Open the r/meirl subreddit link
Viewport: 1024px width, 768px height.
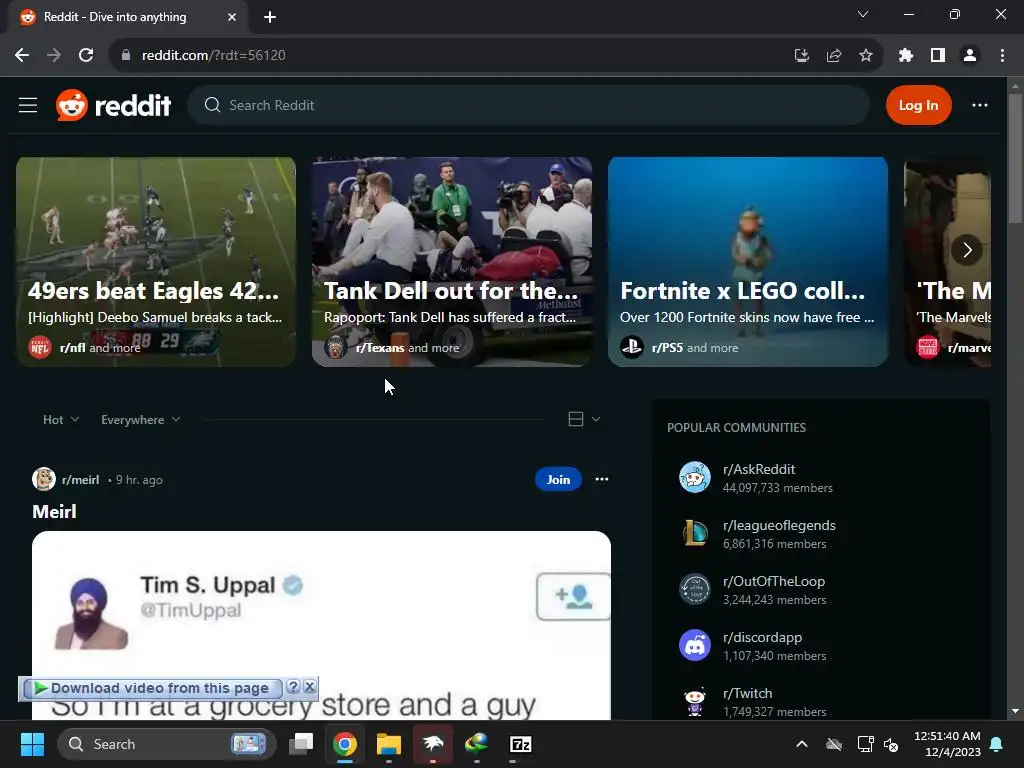click(80, 480)
